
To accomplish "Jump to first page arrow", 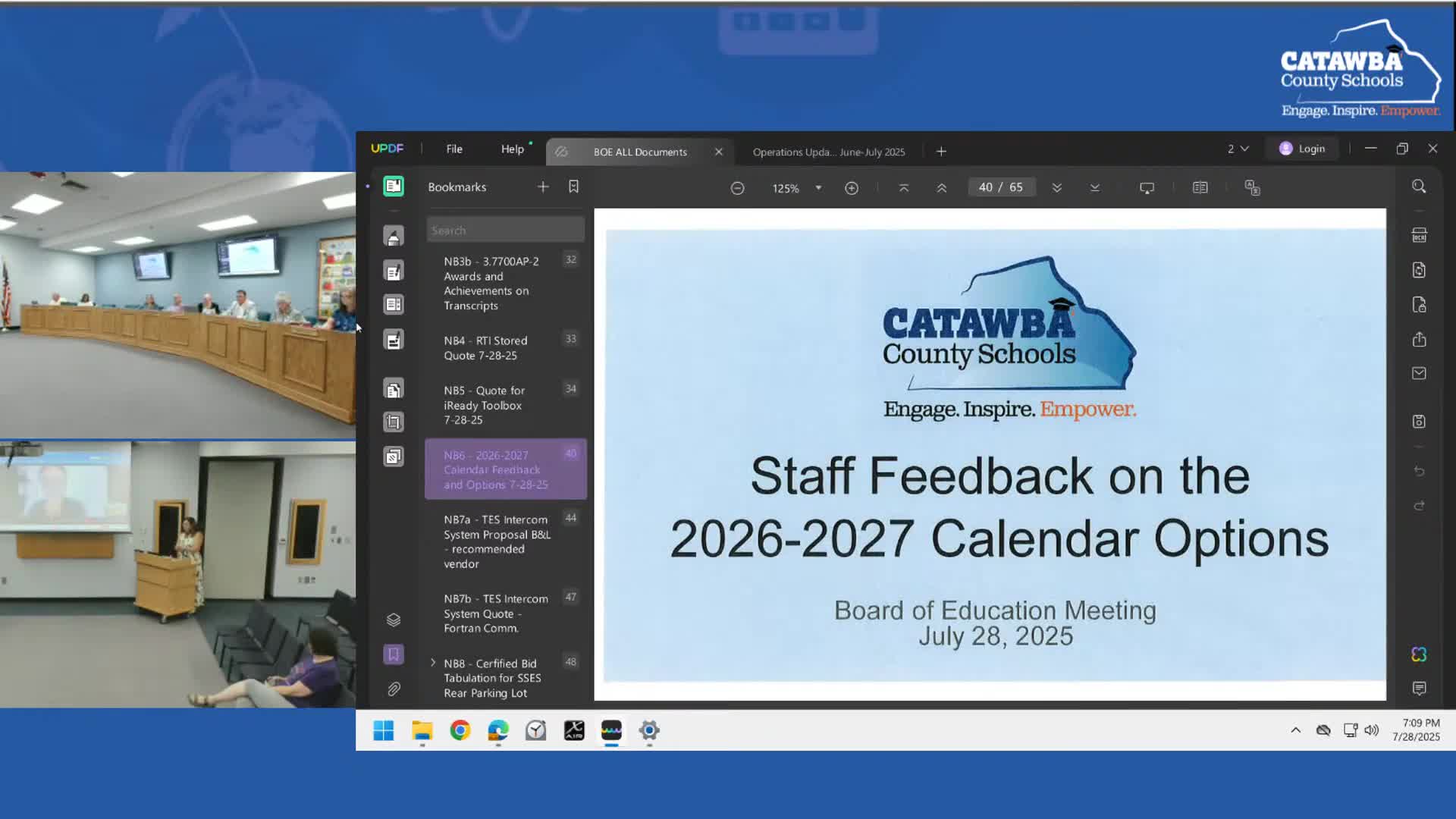I will [x=904, y=188].
